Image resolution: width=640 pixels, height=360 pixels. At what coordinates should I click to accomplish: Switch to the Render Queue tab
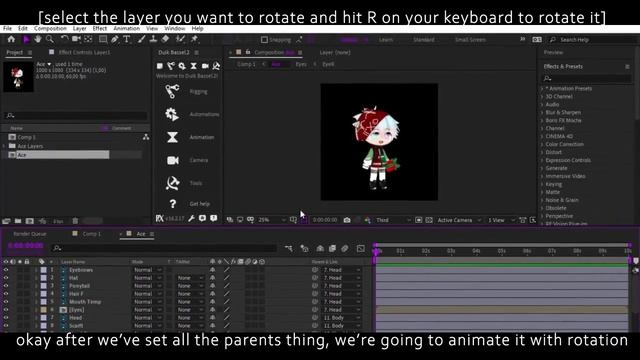pos(30,234)
